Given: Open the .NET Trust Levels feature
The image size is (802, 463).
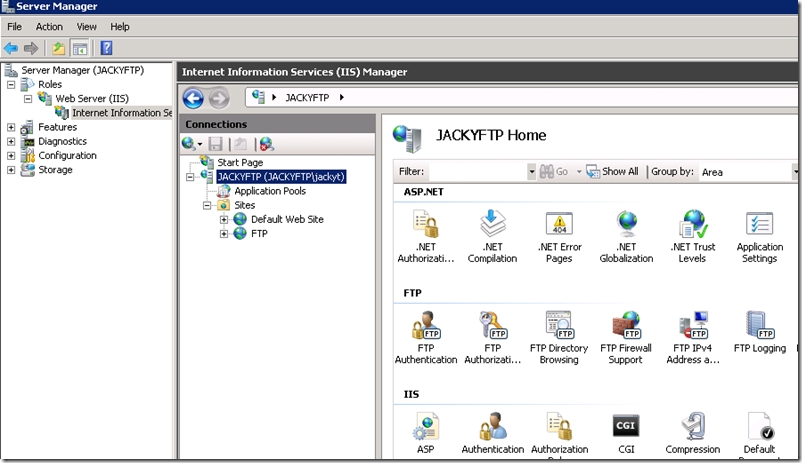Looking at the screenshot, I should click(693, 235).
